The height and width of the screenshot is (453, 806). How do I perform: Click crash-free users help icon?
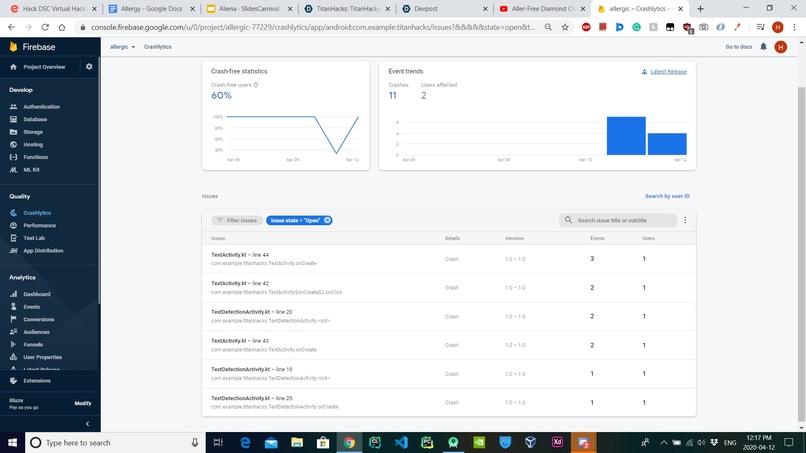[255, 85]
